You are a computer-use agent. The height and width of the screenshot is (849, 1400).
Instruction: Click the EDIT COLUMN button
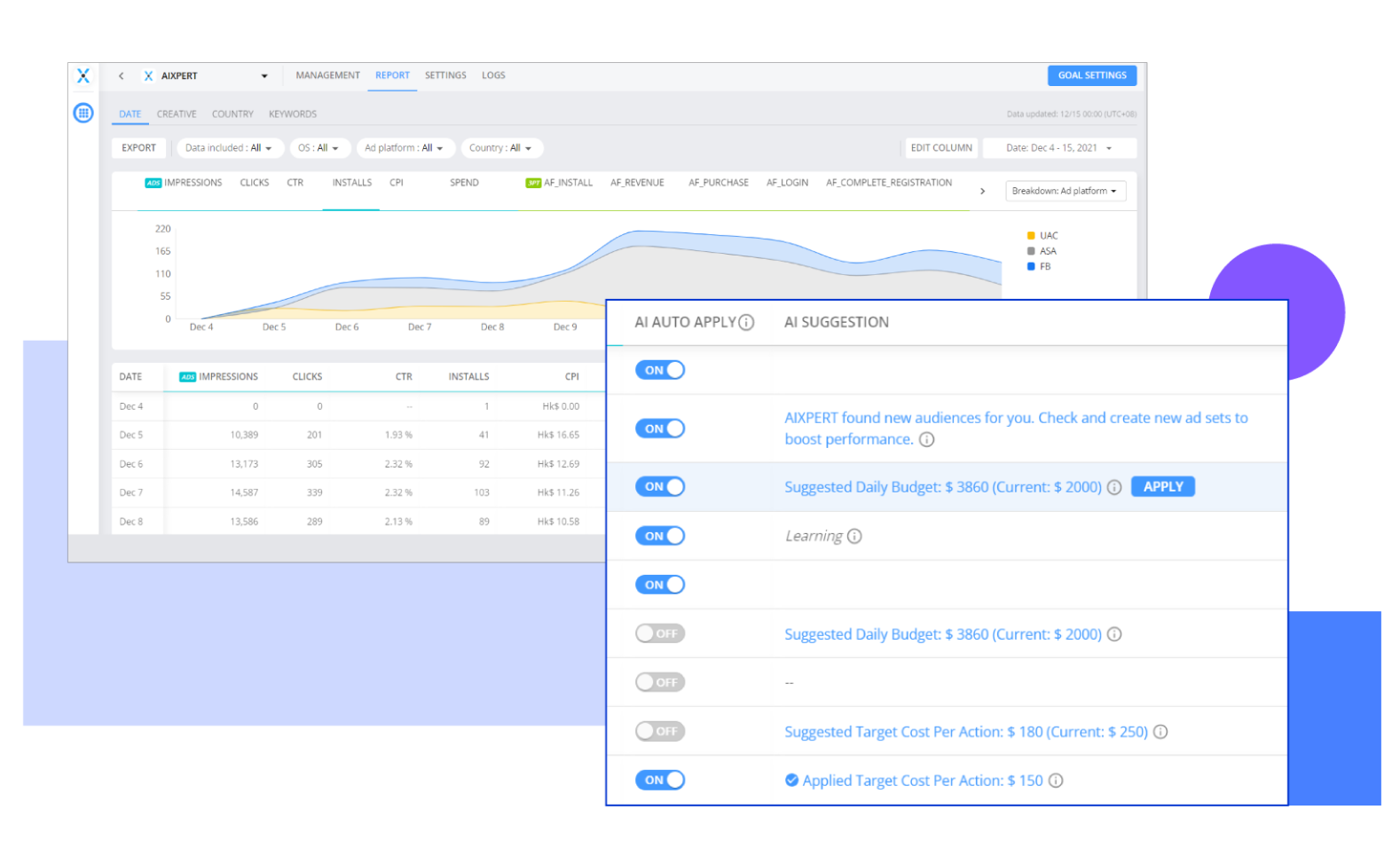point(941,148)
